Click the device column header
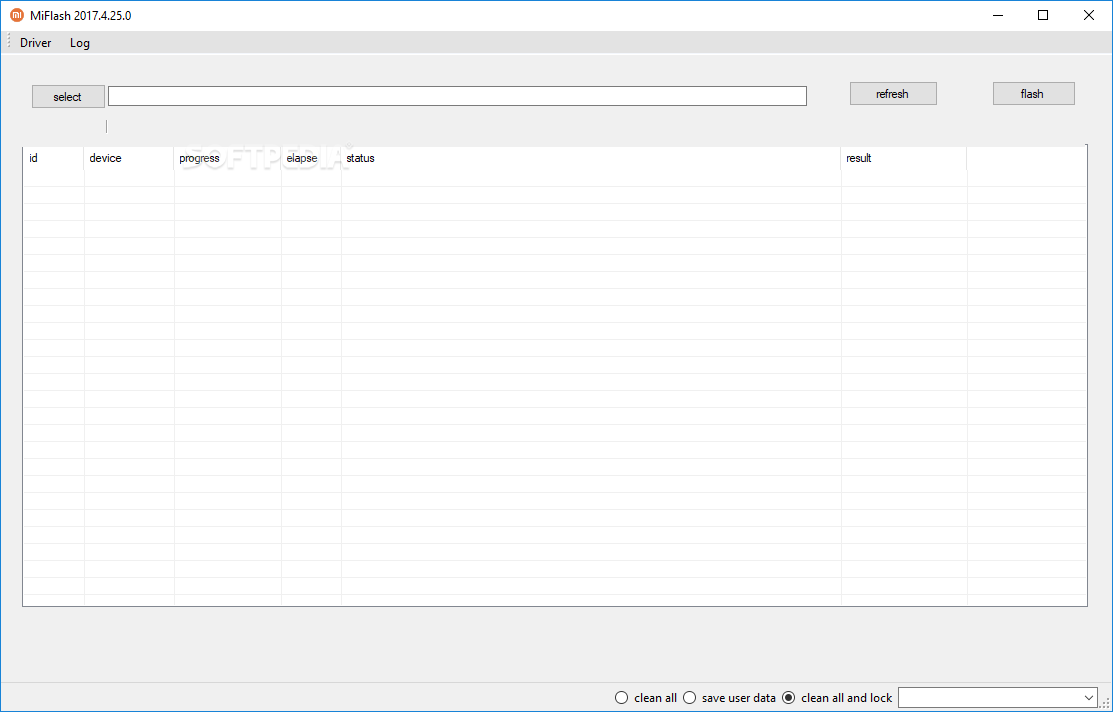1113x712 pixels. (129, 158)
